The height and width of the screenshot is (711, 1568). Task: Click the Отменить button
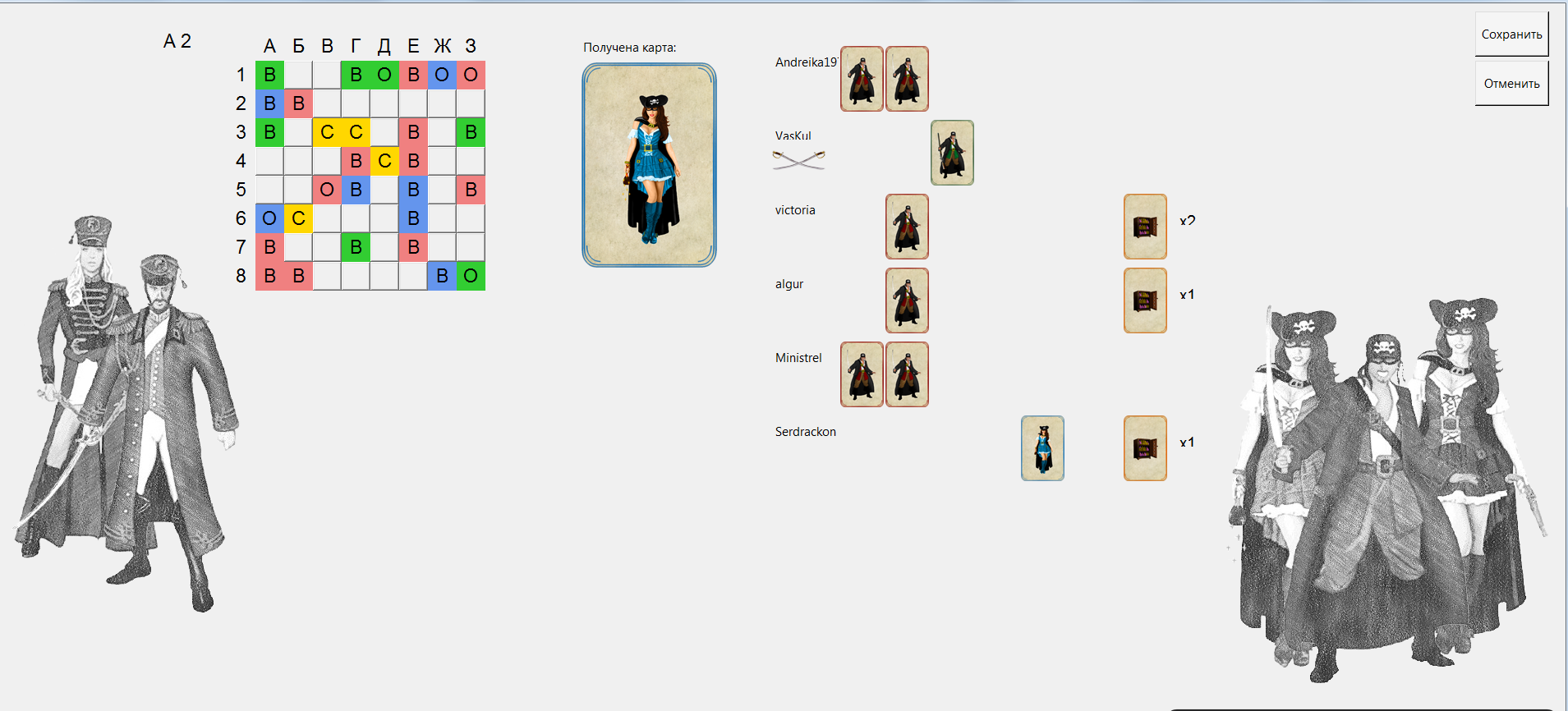1511,84
